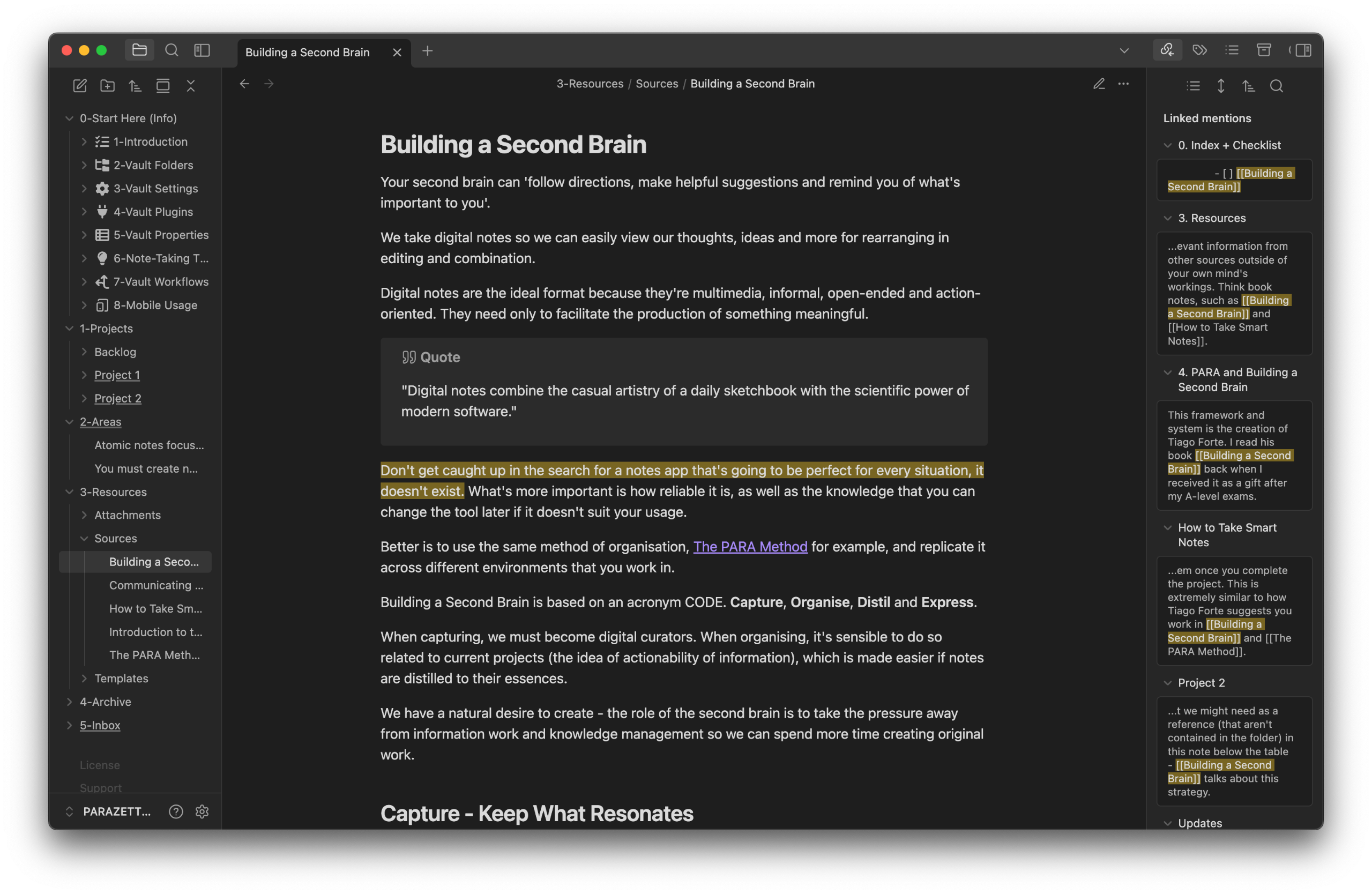Screen dimensions: 1372x894
Task: Open the You must create n... note
Action: 146,468
